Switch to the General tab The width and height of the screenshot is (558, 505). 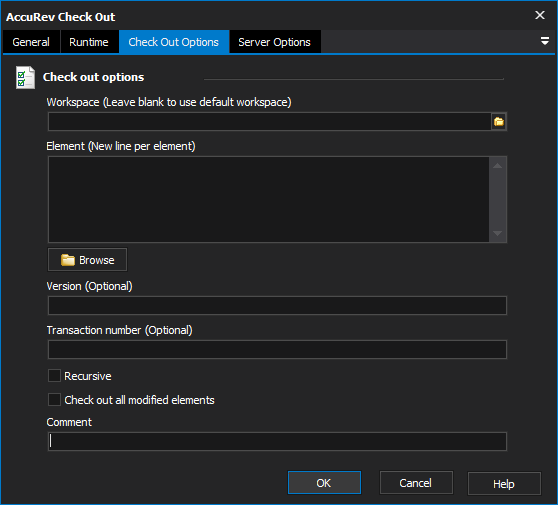(x=31, y=42)
